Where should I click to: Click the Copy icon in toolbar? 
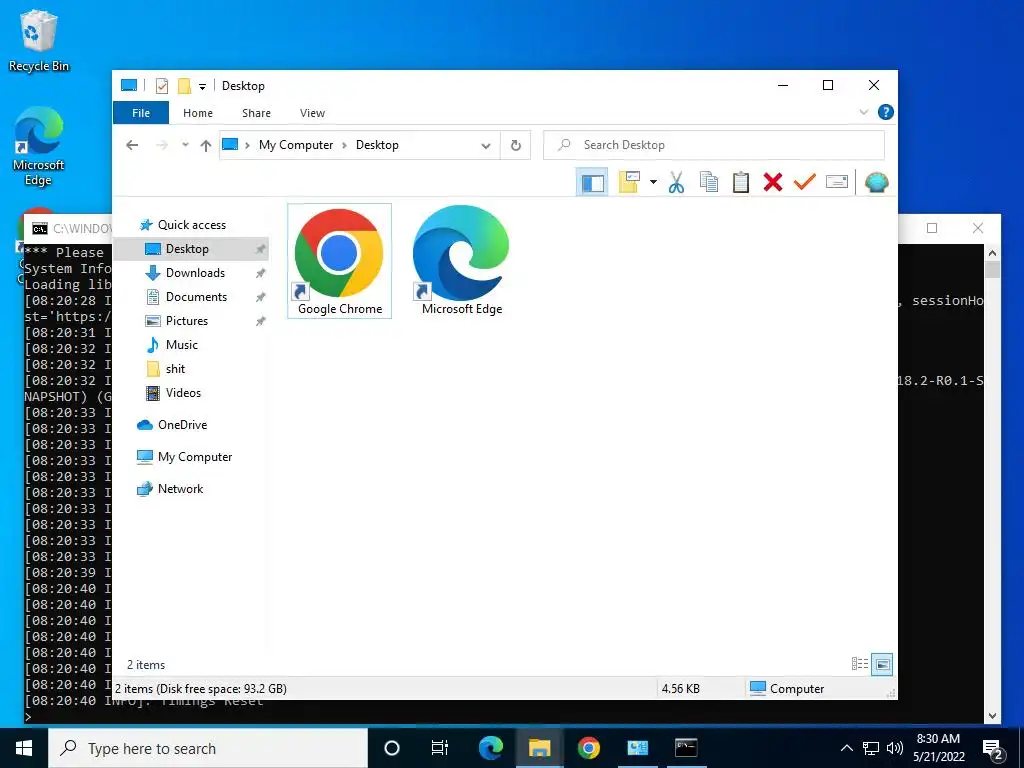(709, 182)
